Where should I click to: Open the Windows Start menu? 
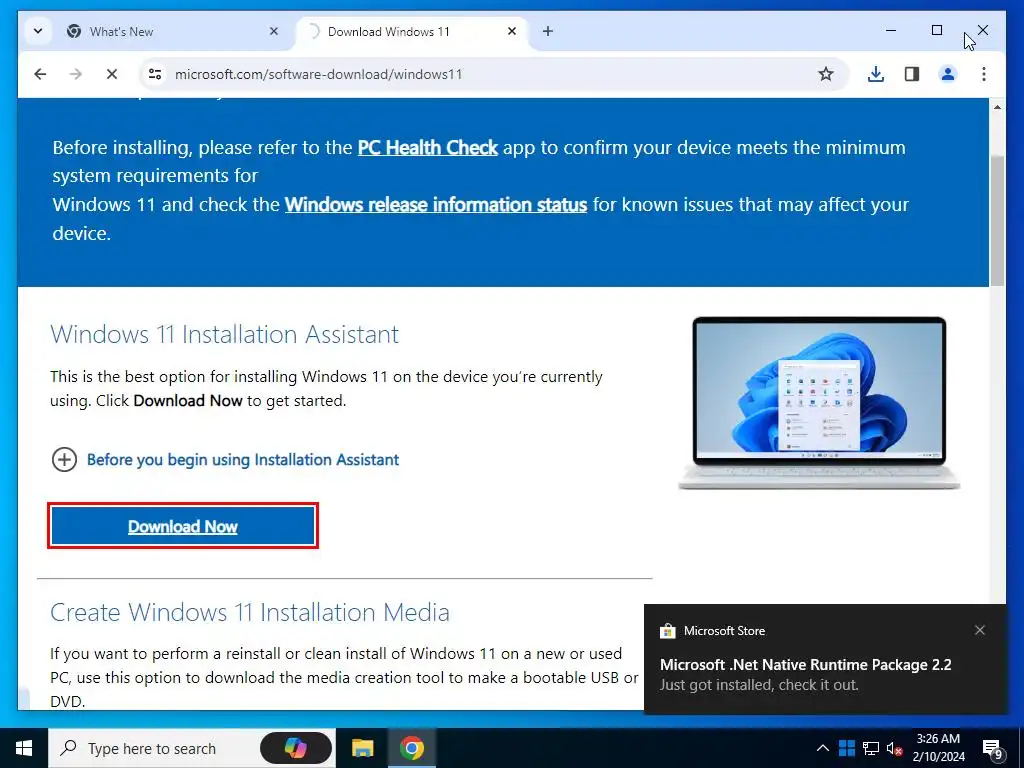point(24,748)
